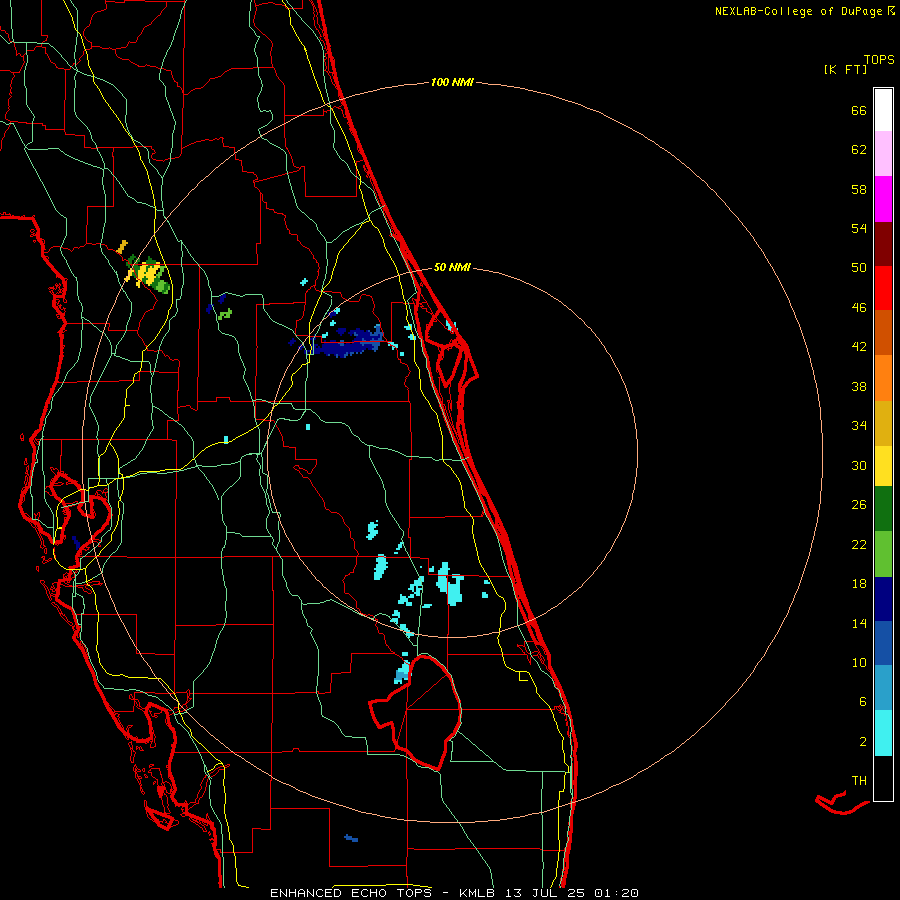The image size is (900, 900).
Task: Click the "TH" threshold label
Action: tap(859, 781)
